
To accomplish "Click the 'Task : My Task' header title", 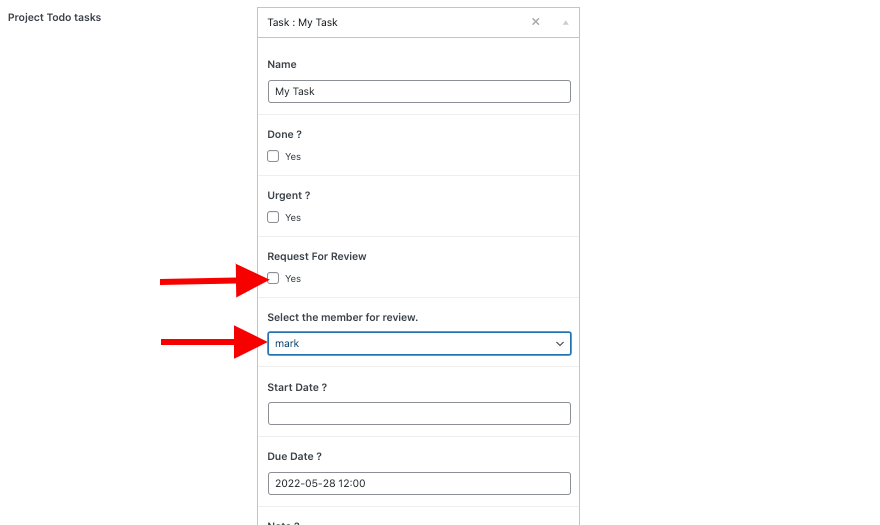I will click(303, 22).
